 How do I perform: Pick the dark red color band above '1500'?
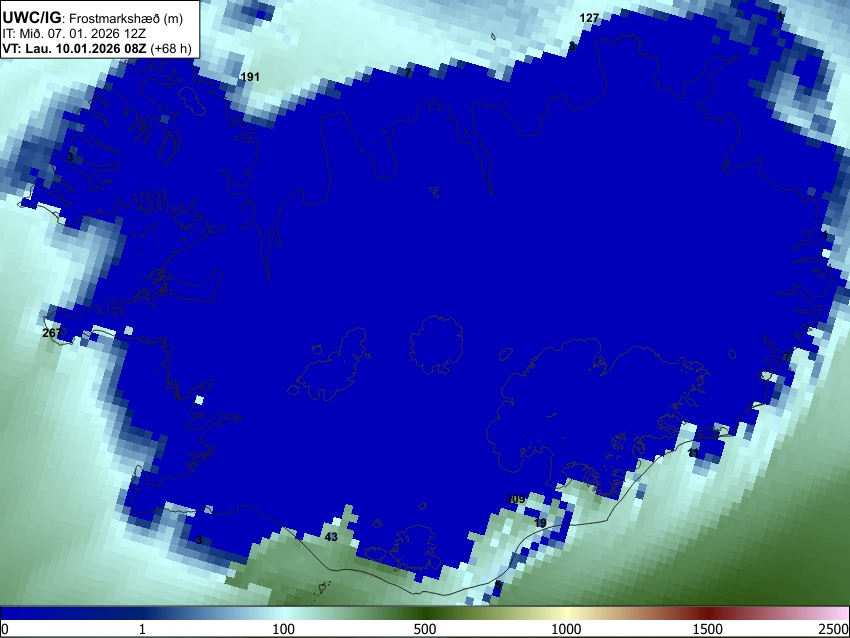708,613
